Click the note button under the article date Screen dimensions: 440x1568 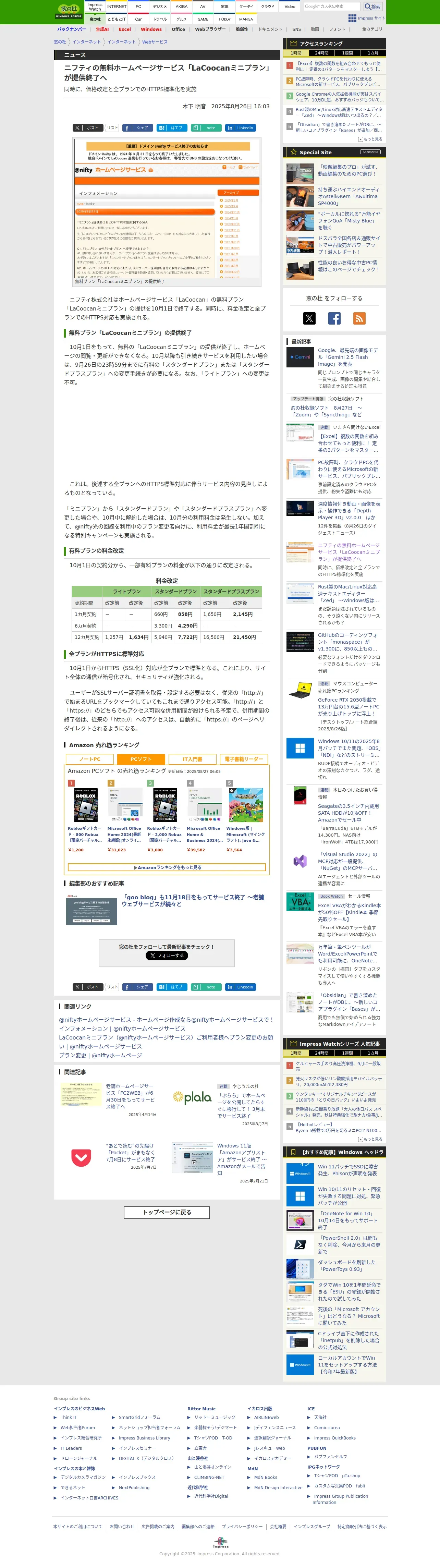[x=206, y=128]
